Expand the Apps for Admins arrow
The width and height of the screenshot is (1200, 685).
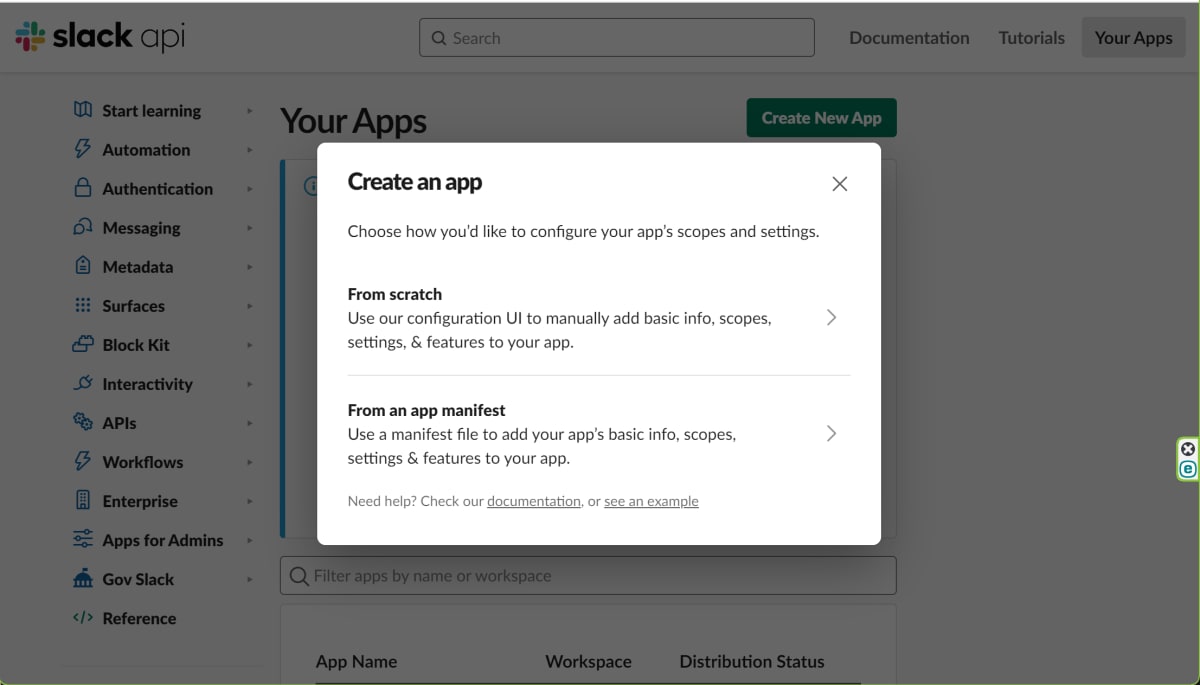[x=249, y=540]
